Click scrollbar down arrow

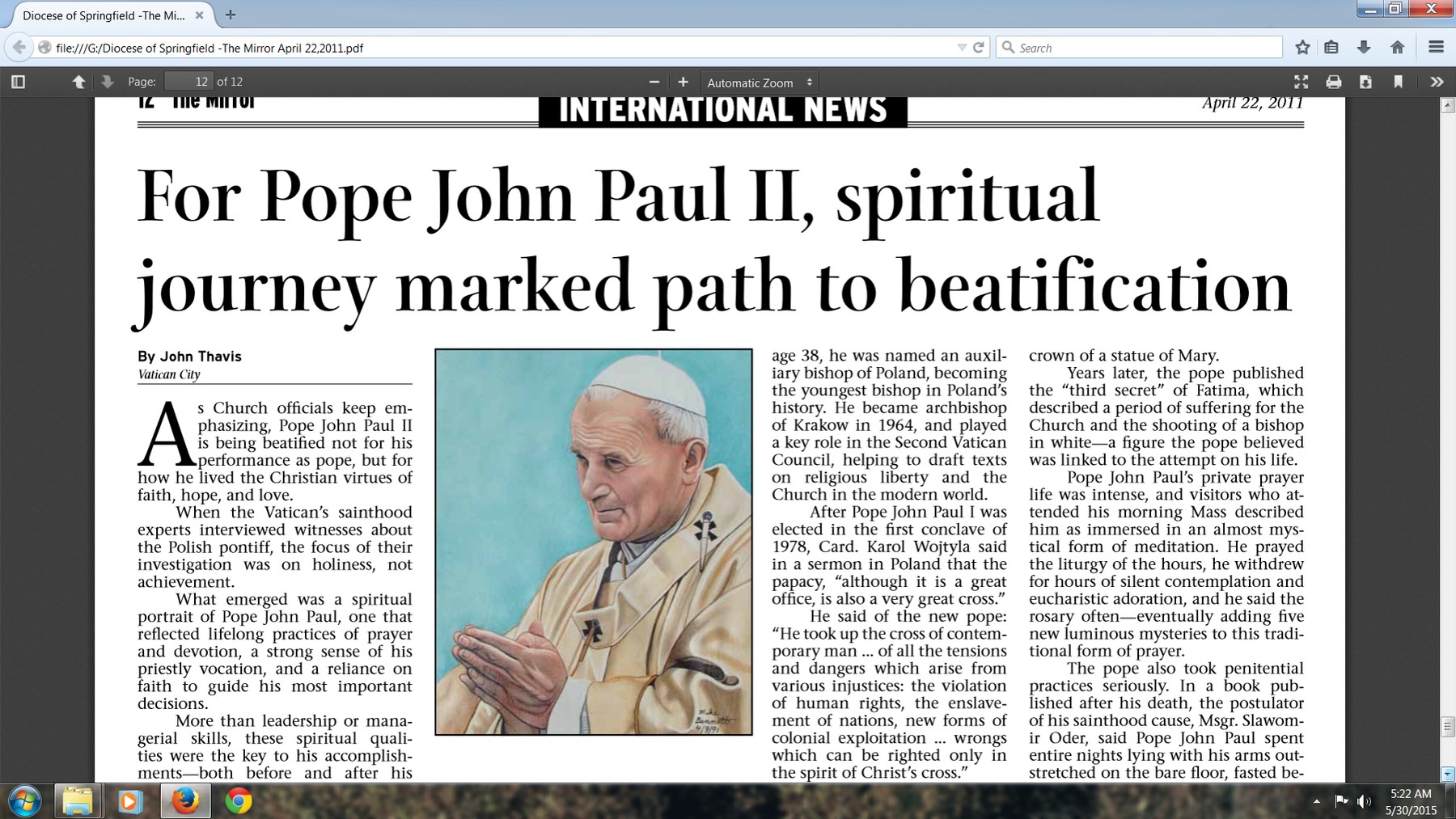[1448, 775]
